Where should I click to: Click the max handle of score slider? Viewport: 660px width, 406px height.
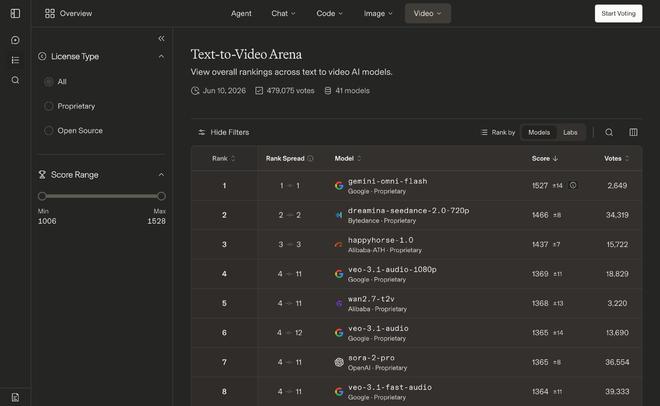(x=161, y=196)
